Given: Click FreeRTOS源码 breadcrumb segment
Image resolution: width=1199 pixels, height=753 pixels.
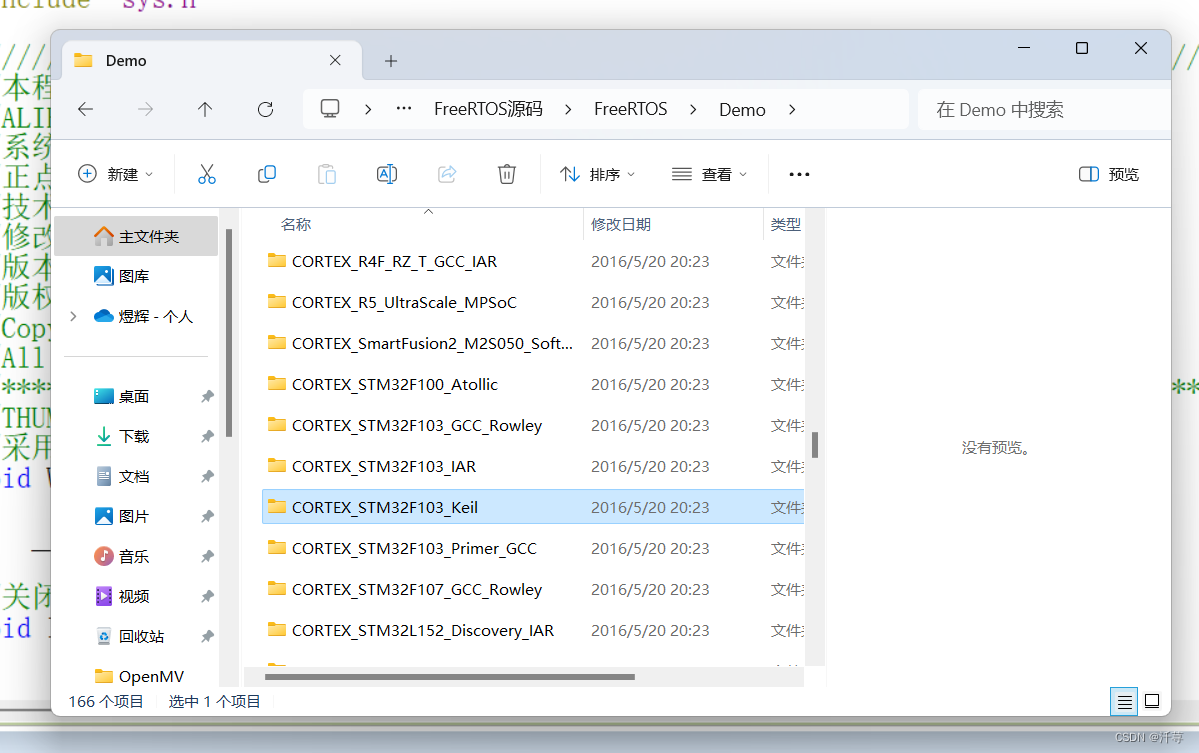Looking at the screenshot, I should point(488,109).
